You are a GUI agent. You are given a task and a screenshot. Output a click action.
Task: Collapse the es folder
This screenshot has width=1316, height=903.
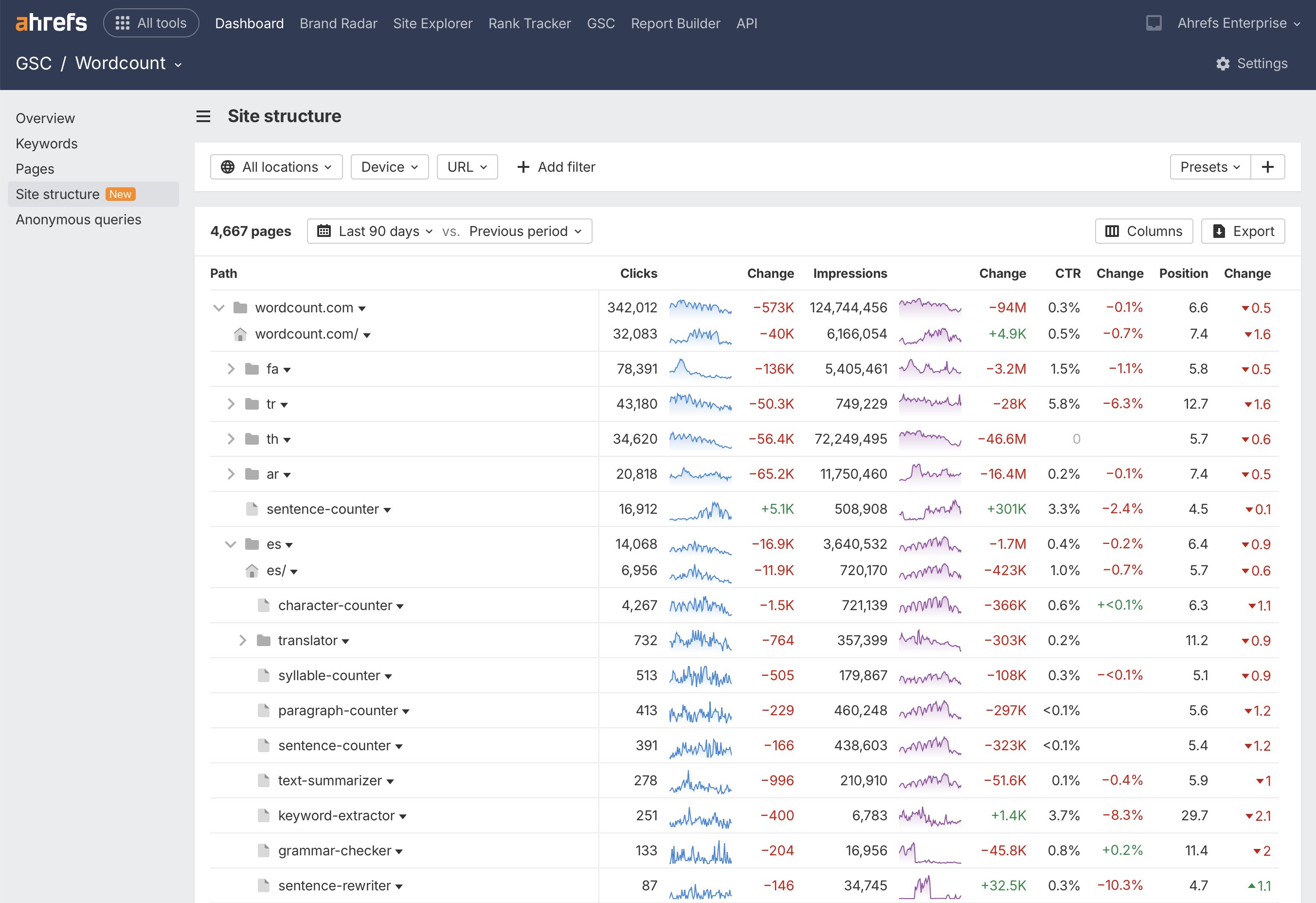pos(231,544)
